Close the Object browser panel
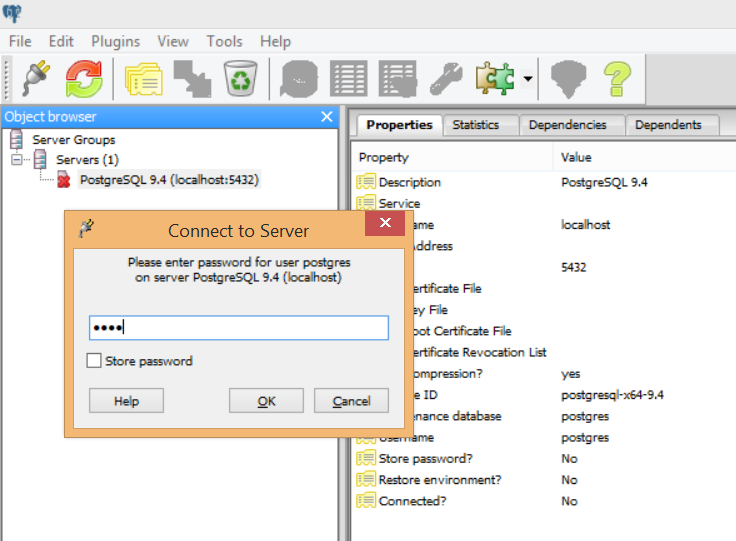The height and width of the screenshot is (541, 736). [x=327, y=116]
